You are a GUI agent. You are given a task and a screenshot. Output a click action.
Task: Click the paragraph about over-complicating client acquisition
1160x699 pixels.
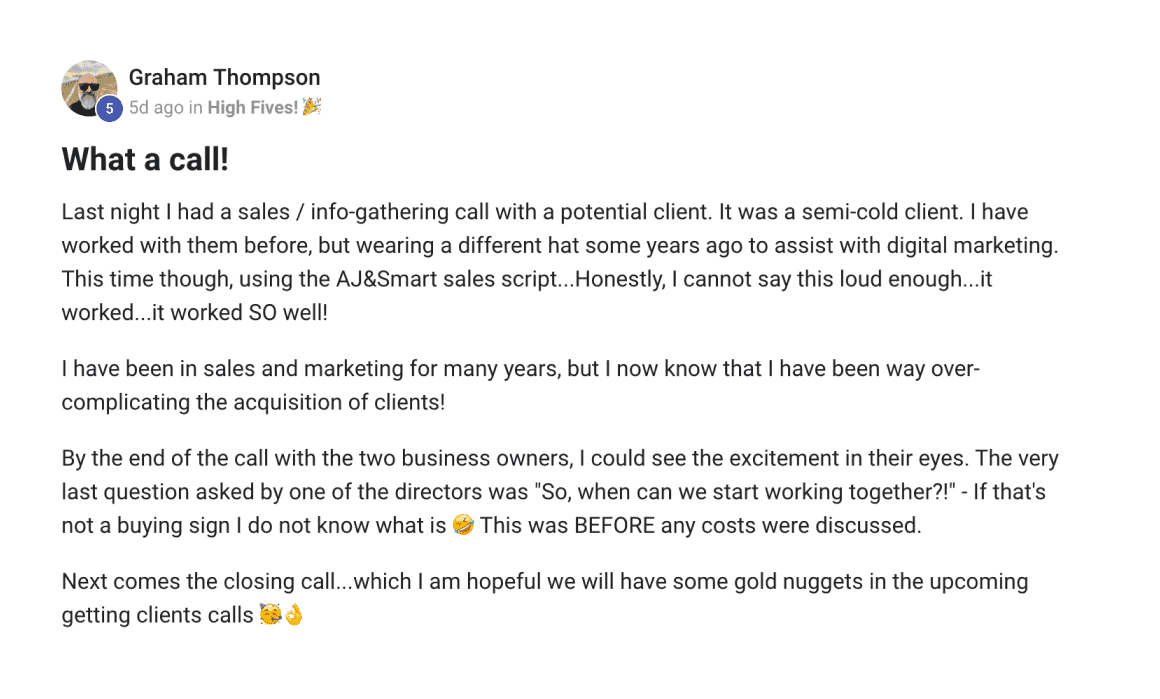tap(520, 385)
